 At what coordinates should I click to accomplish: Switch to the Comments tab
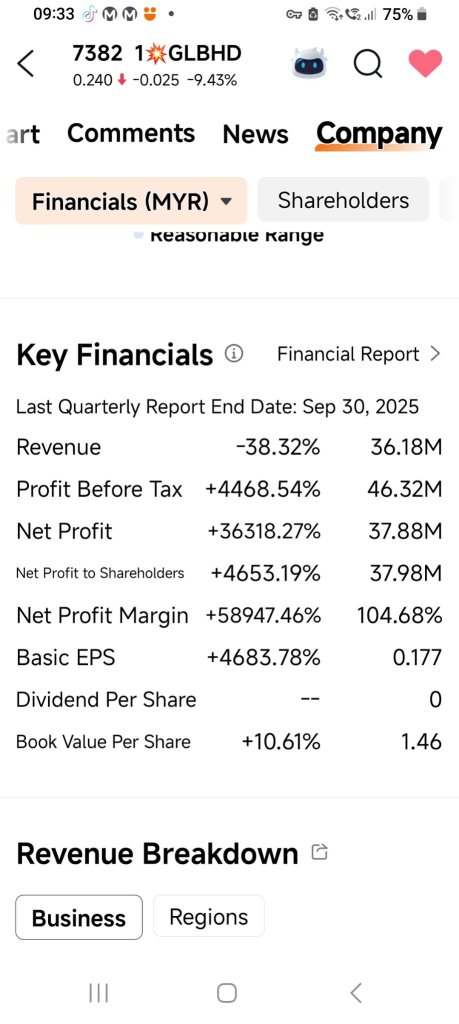pos(131,133)
